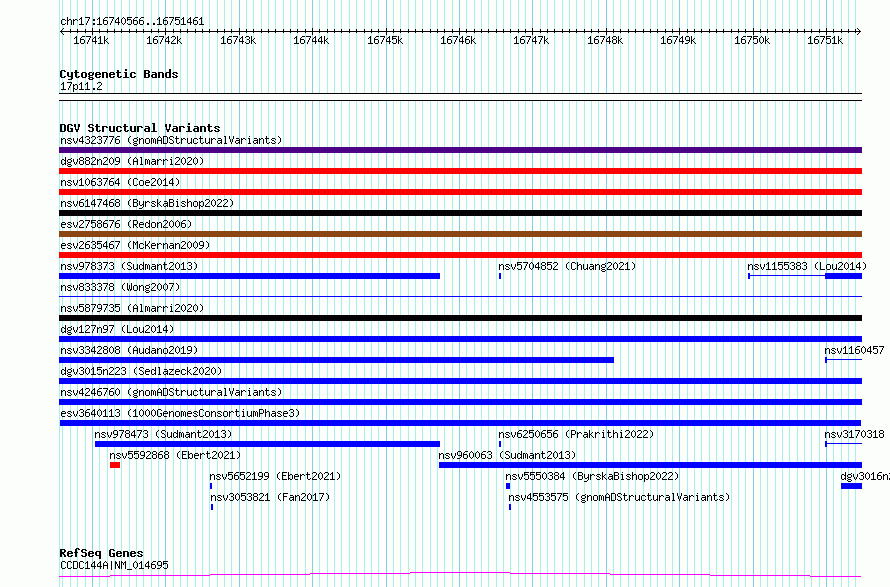Click the 16751k ruler position
Viewport: 890px width, 587px height.
[825, 40]
